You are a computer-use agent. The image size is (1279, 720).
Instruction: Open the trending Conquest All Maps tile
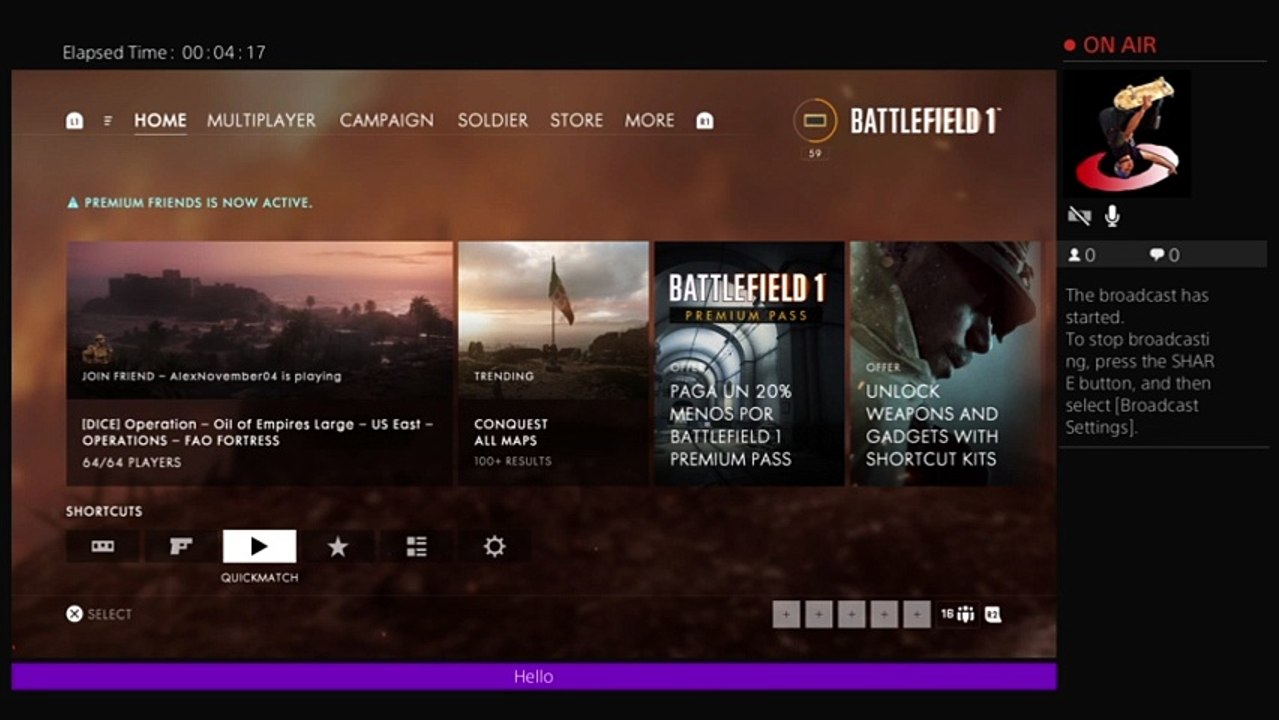tap(553, 363)
